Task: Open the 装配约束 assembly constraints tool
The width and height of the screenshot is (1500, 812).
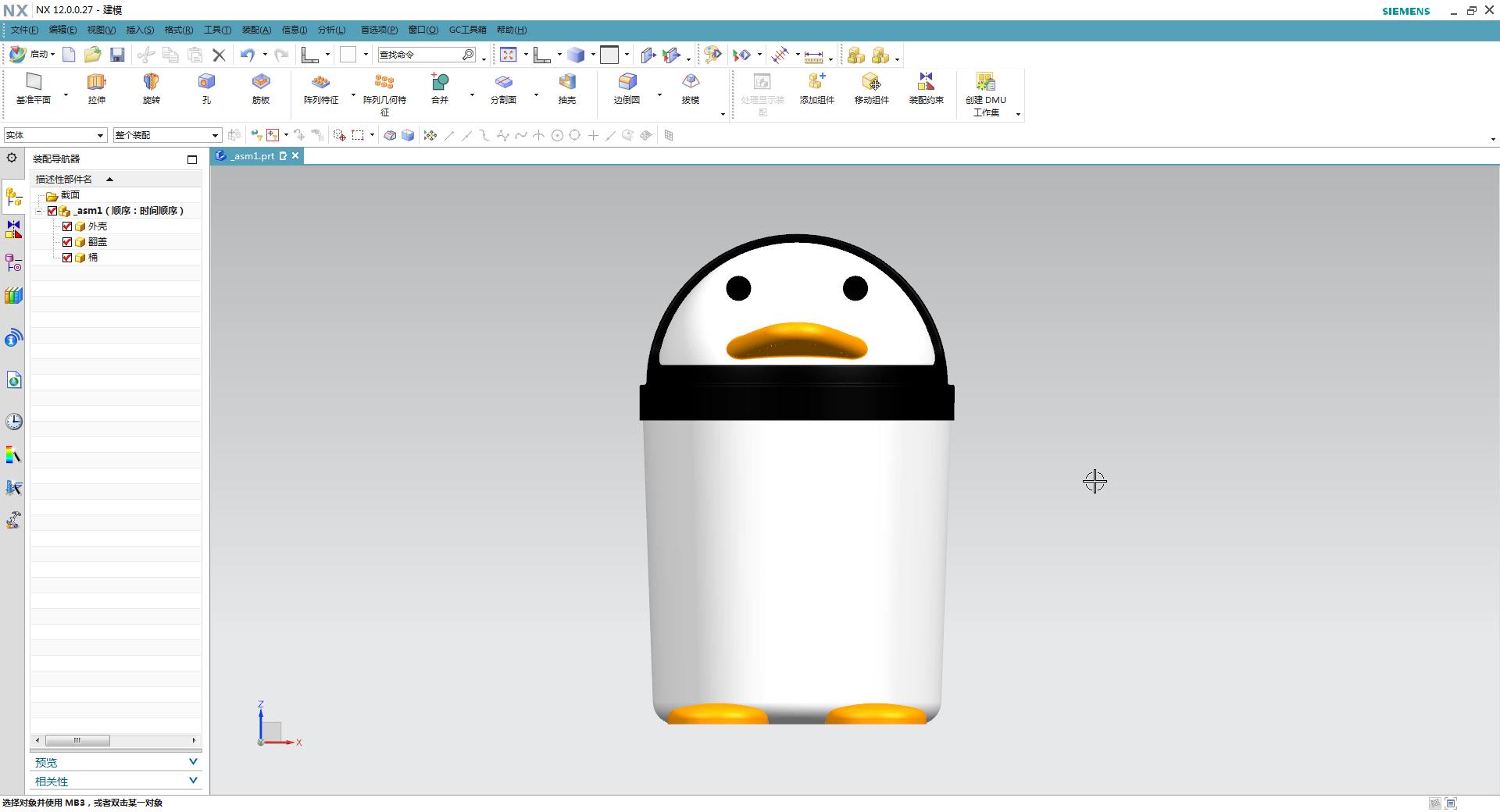Action: pos(927,89)
